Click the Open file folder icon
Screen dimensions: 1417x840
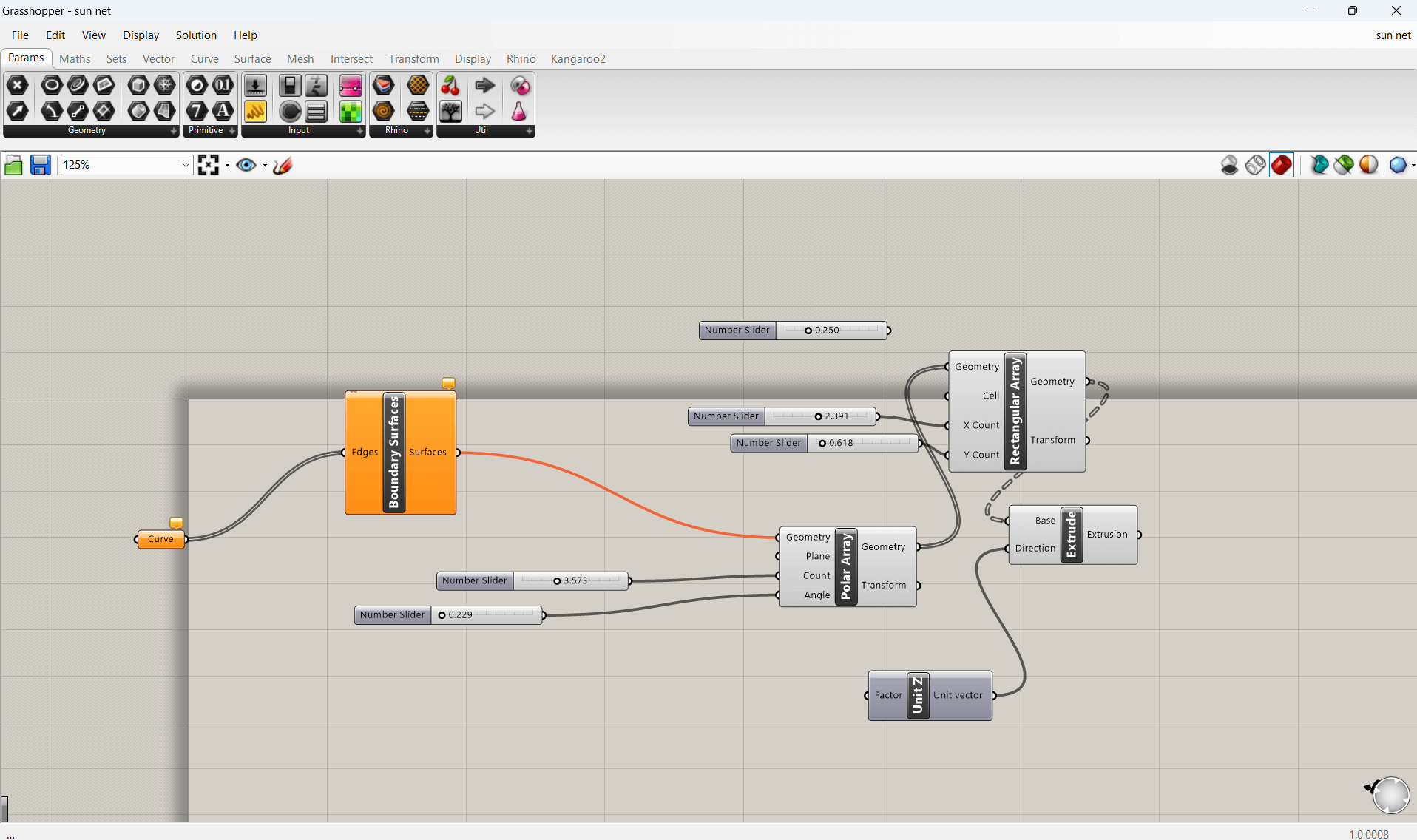pos(13,165)
